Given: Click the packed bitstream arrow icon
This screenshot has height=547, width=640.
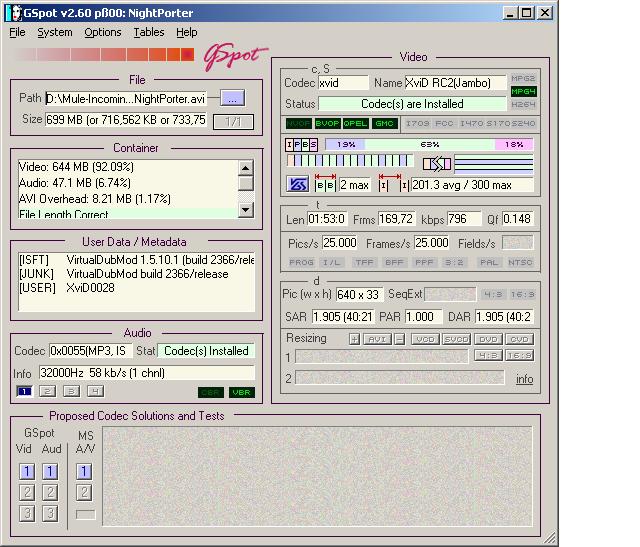Looking at the screenshot, I should coord(437,164).
